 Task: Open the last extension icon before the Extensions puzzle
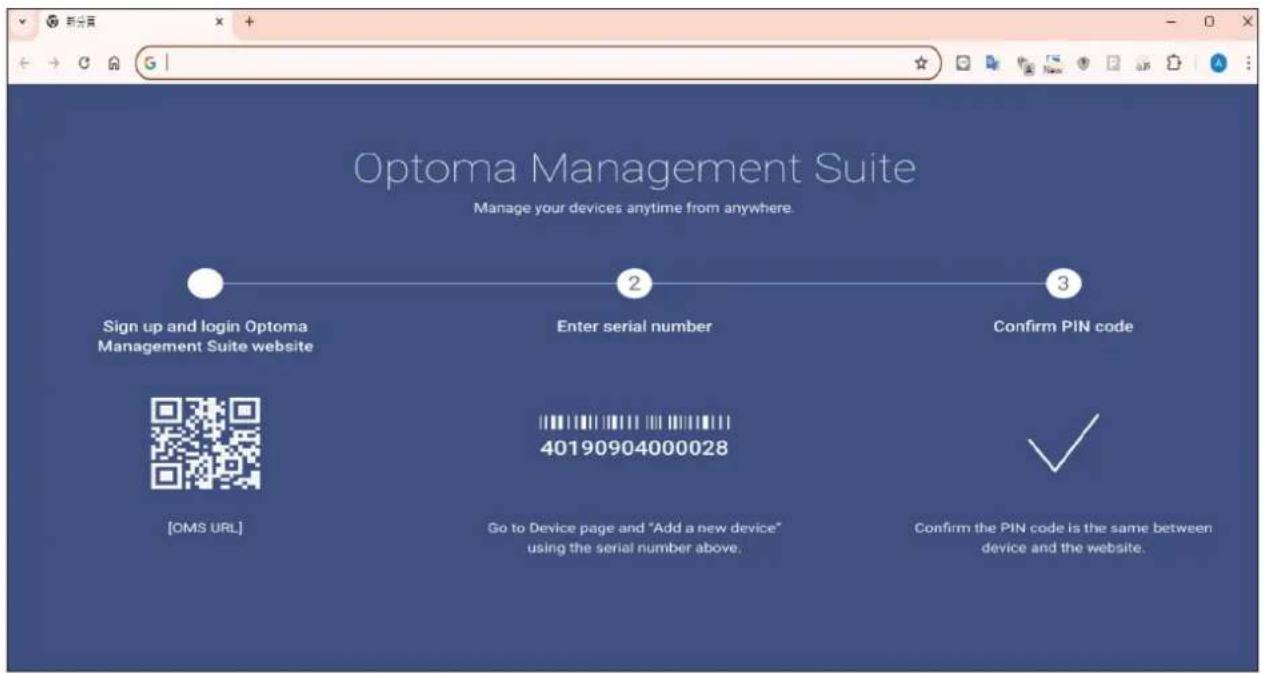(x=1141, y=62)
